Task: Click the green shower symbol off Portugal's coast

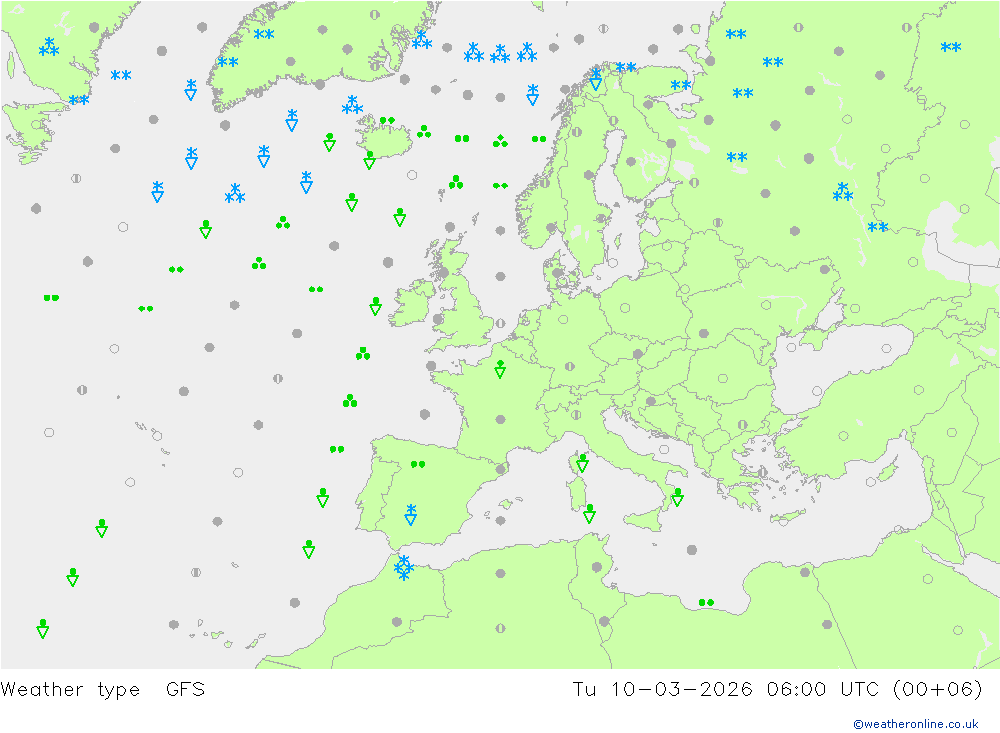Action: (323, 498)
